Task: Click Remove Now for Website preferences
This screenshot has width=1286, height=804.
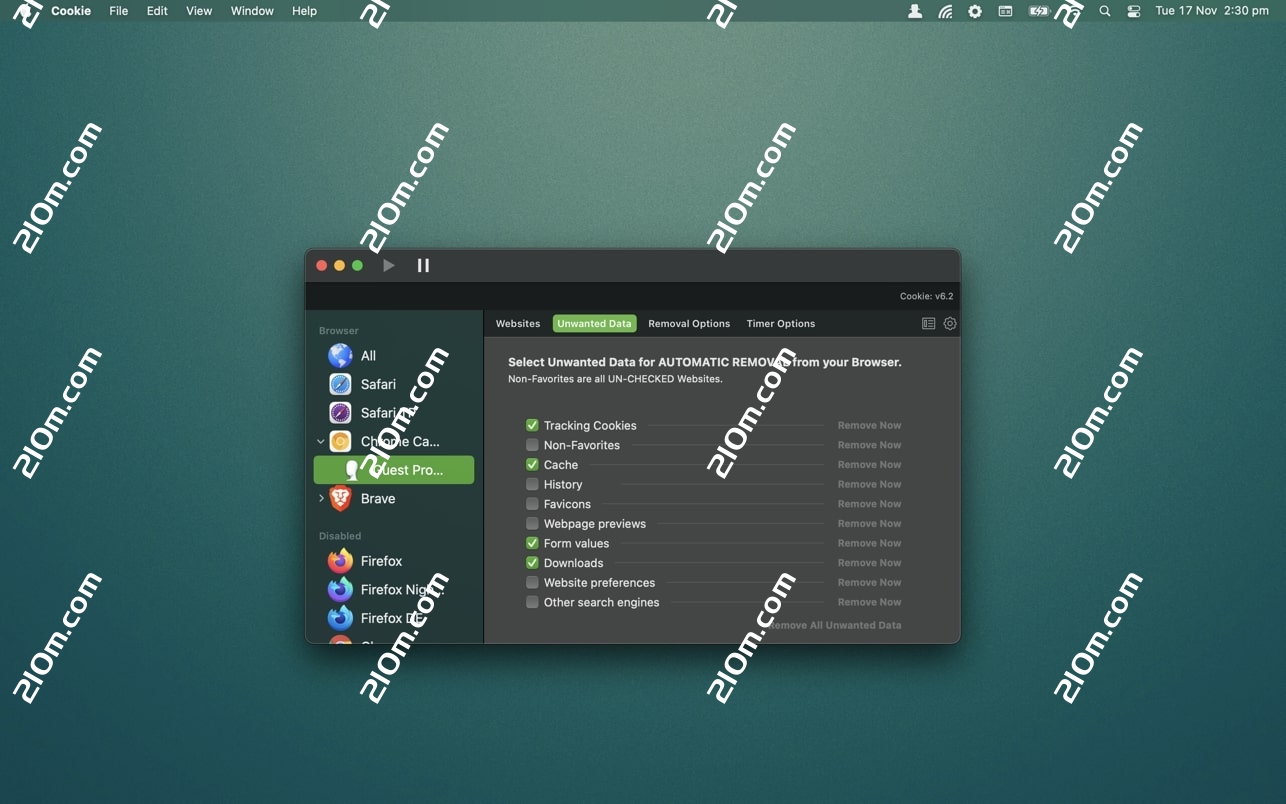Action: (869, 583)
